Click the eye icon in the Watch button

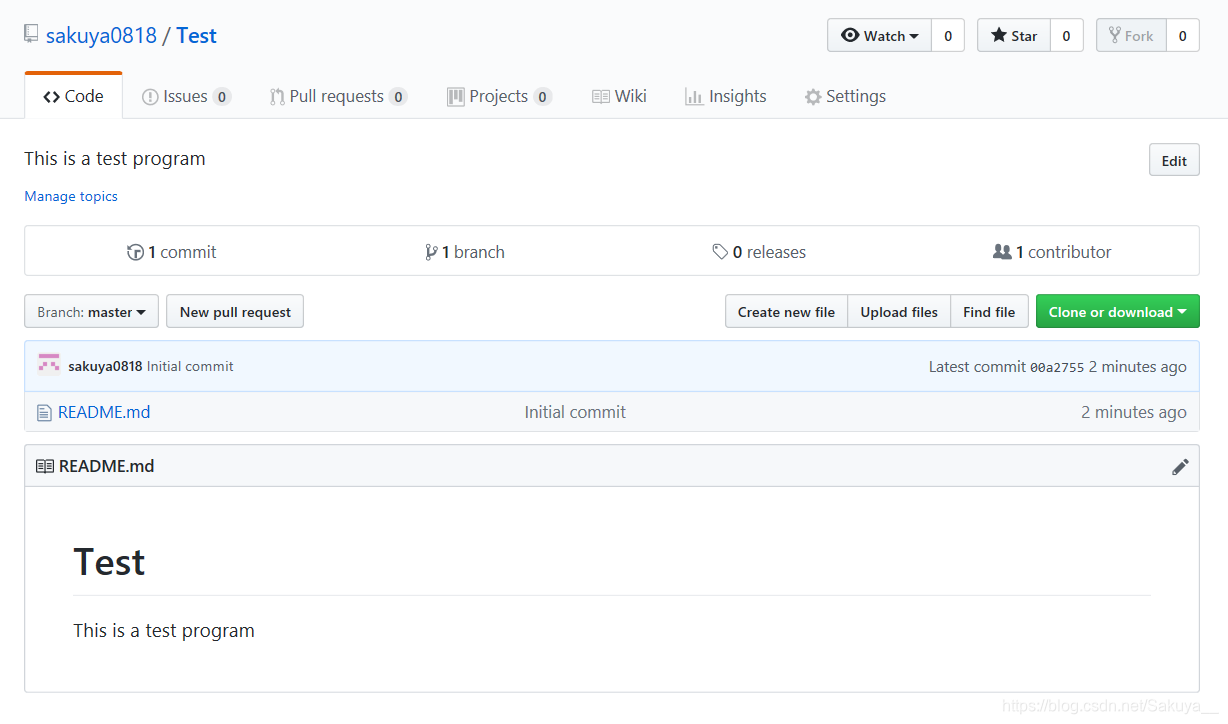click(x=850, y=35)
